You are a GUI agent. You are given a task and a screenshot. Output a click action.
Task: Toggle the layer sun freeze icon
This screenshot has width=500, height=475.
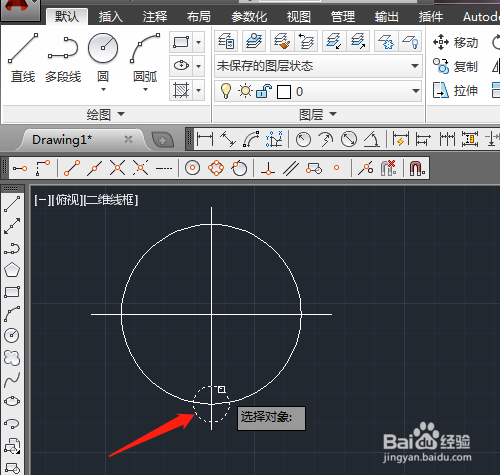click(x=245, y=91)
